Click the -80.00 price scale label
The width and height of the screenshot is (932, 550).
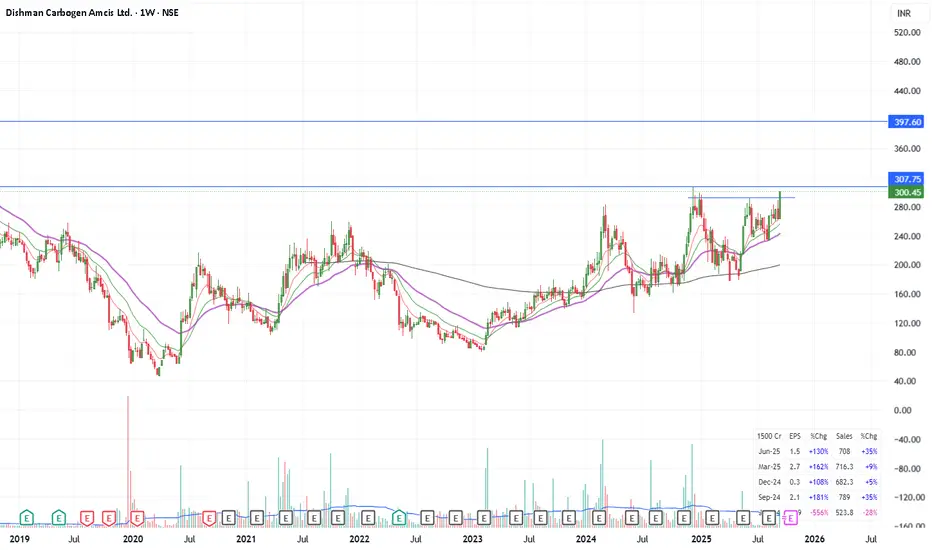point(907,469)
